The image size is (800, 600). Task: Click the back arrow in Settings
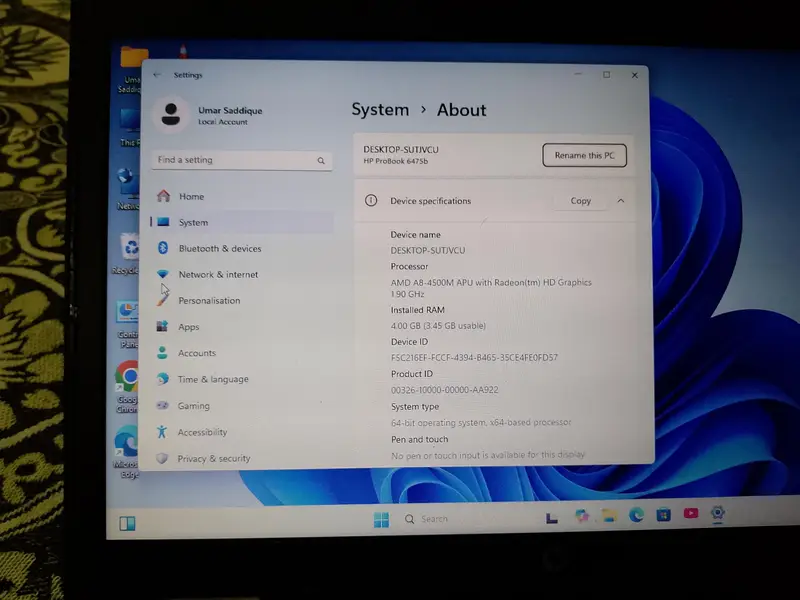pyautogui.click(x=157, y=75)
